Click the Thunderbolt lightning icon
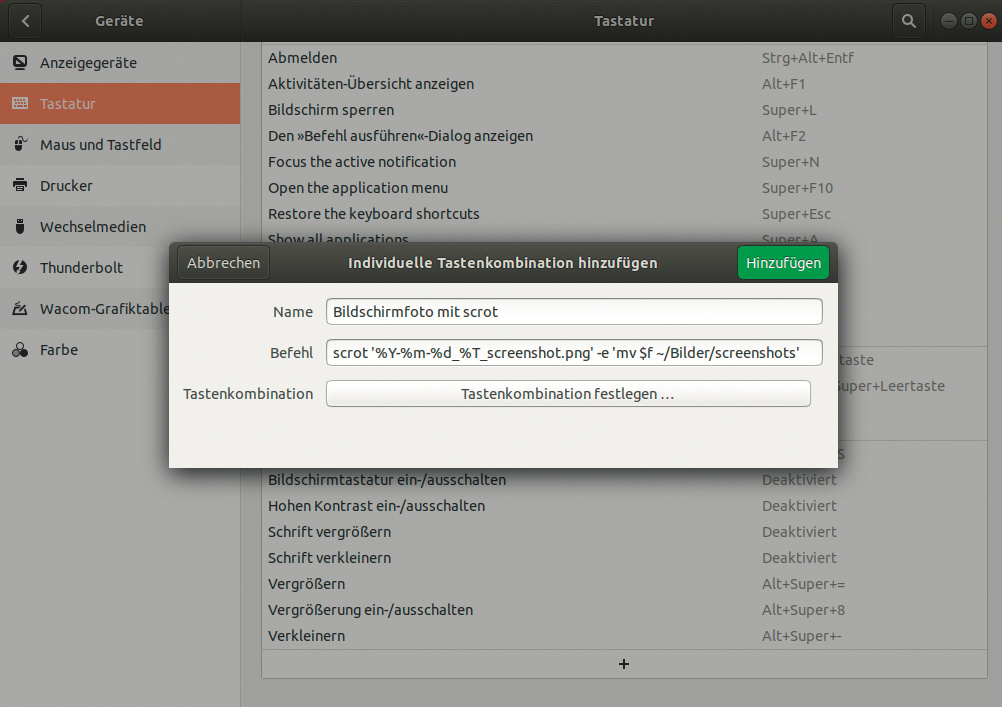The image size is (1002, 707). [20, 267]
